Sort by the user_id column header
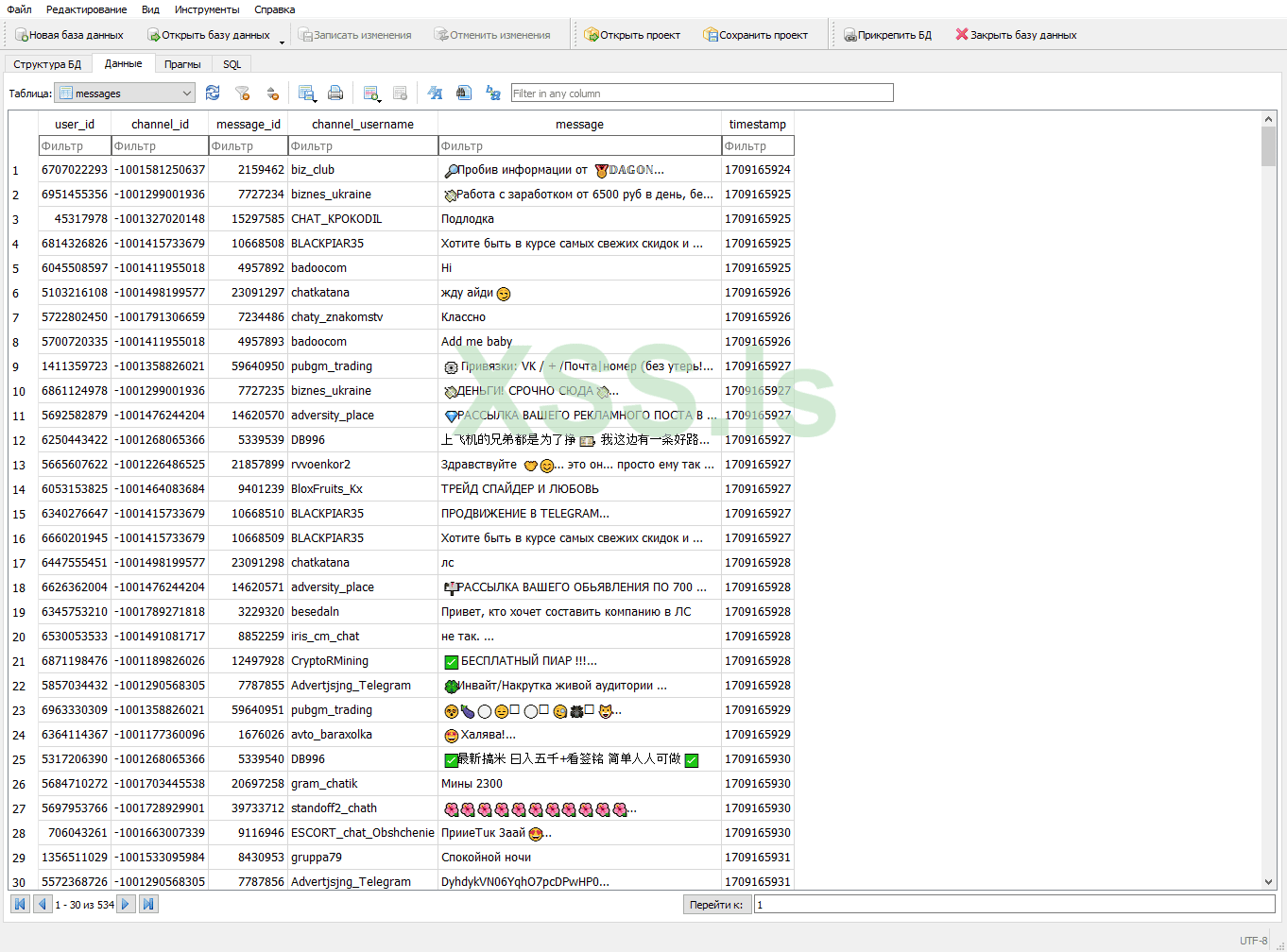The height and width of the screenshot is (952, 1287). (75, 124)
